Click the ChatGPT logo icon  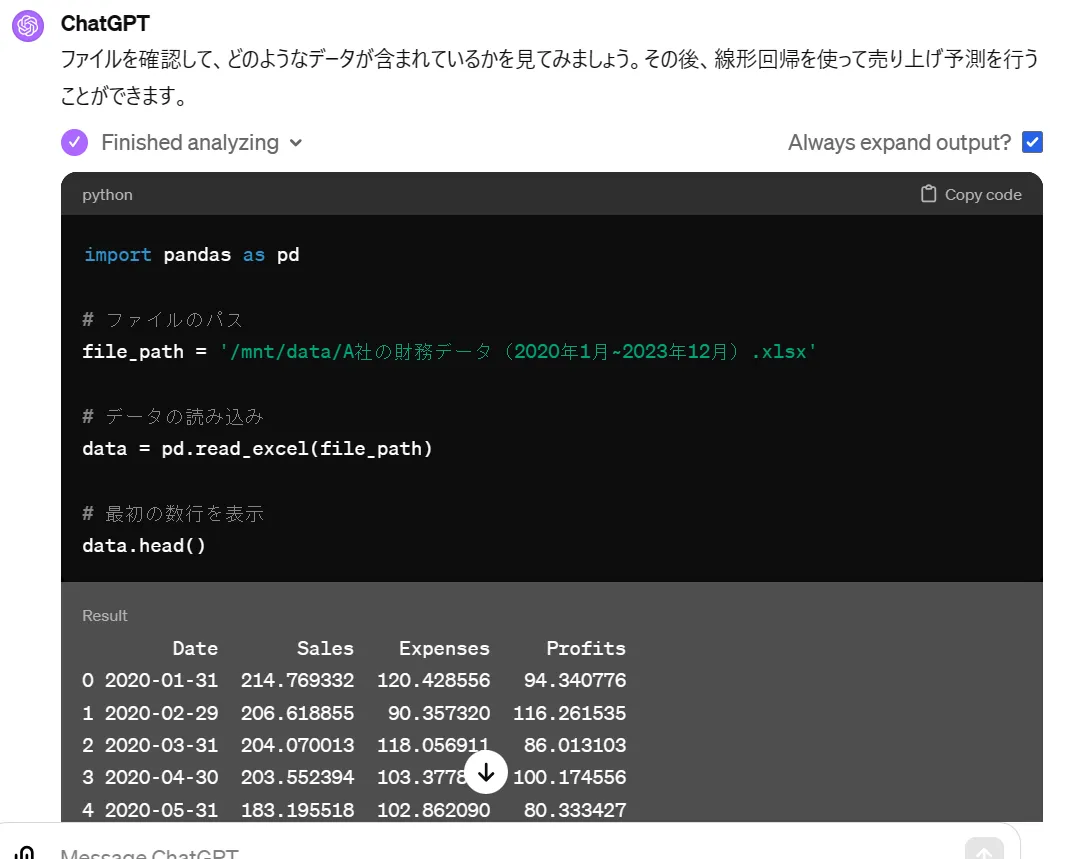[x=26, y=24]
